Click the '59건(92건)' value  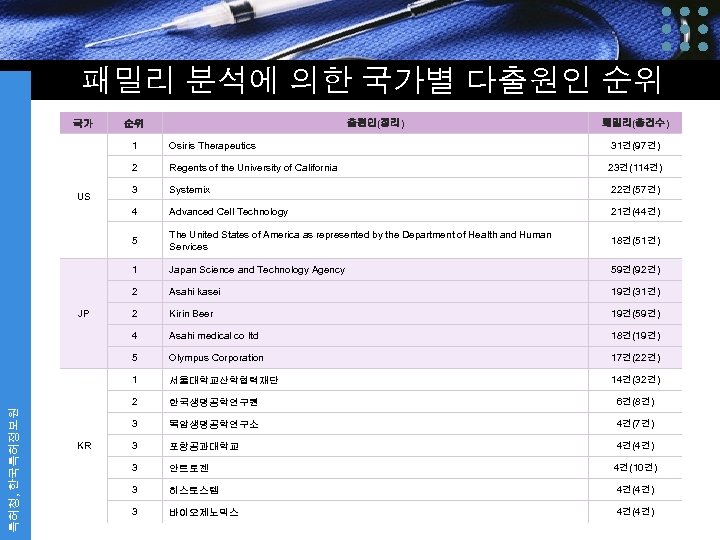pyautogui.click(x=636, y=270)
